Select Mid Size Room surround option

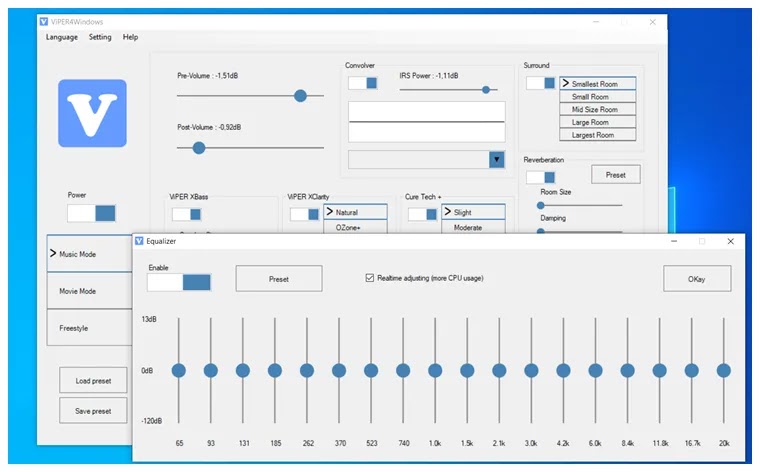pos(598,110)
